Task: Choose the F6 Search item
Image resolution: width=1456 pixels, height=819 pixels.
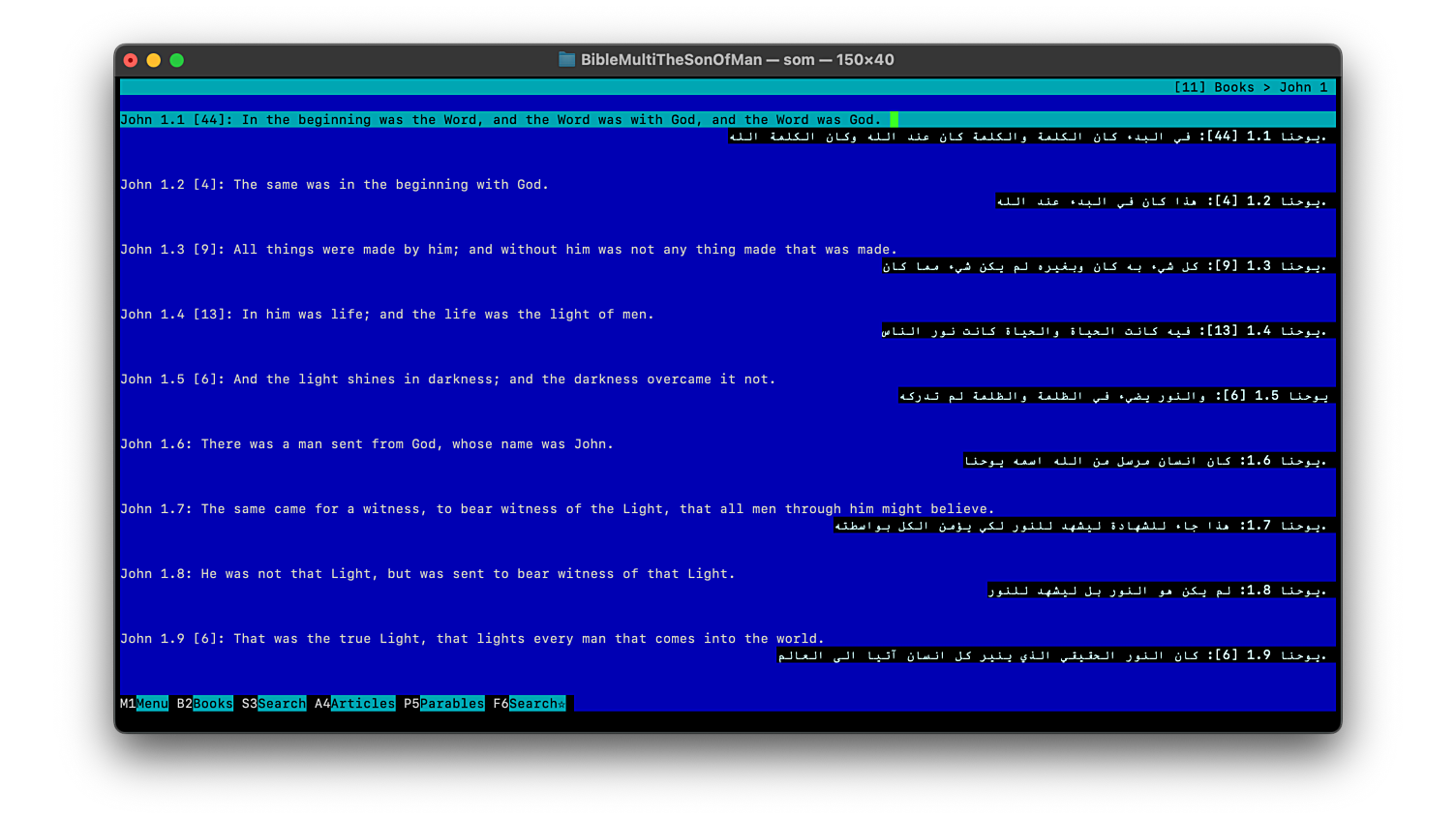Action: point(530,704)
